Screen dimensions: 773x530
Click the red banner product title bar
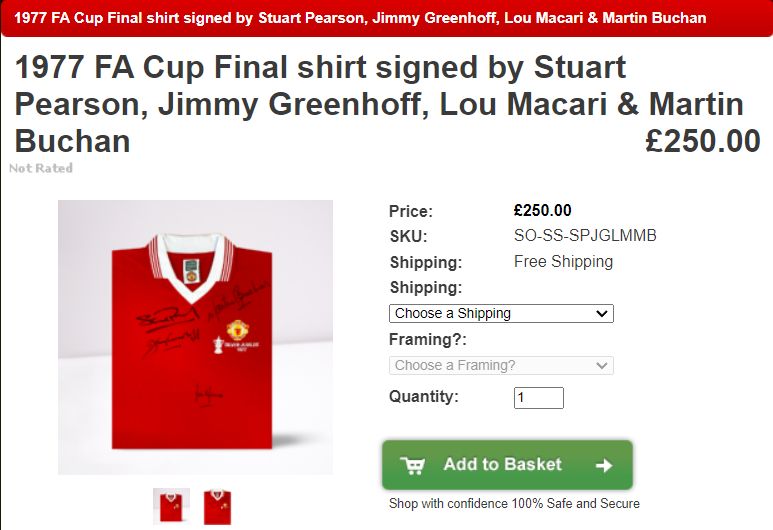386,18
